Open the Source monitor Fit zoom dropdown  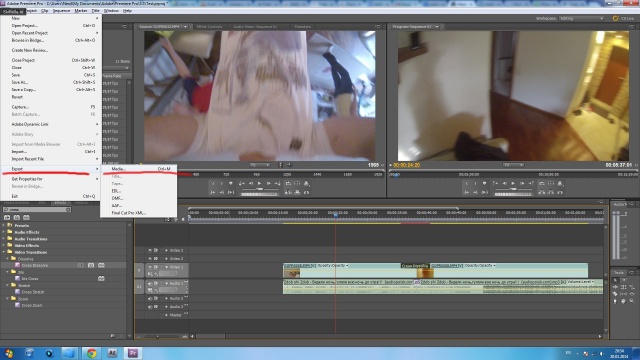tap(260, 165)
